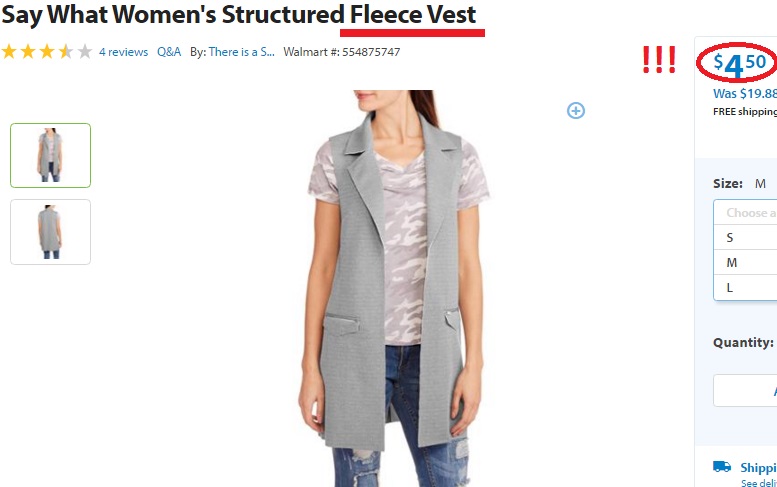Select the back view vest thumbnail

(51, 232)
